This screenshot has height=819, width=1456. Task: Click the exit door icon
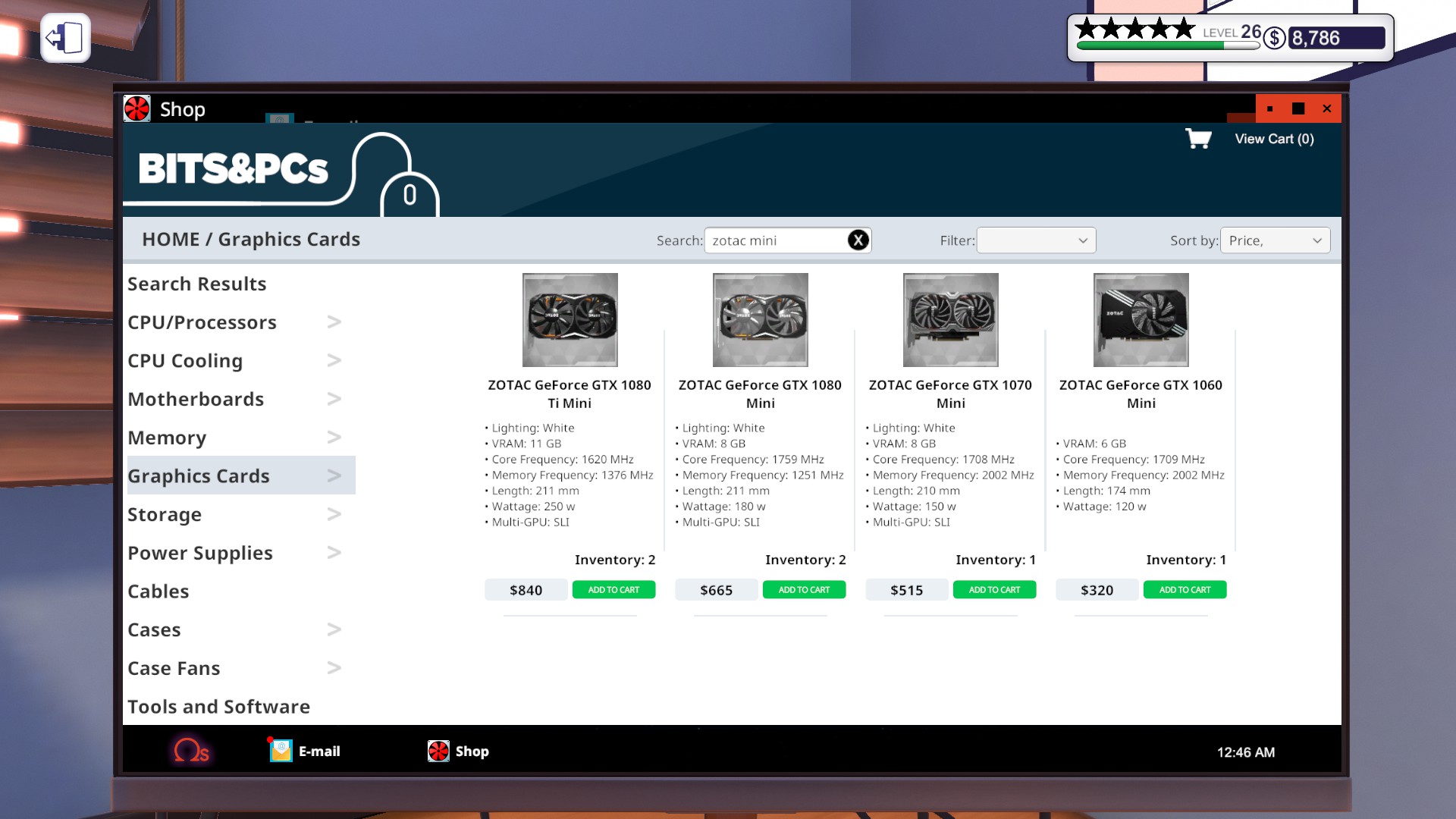(65, 38)
